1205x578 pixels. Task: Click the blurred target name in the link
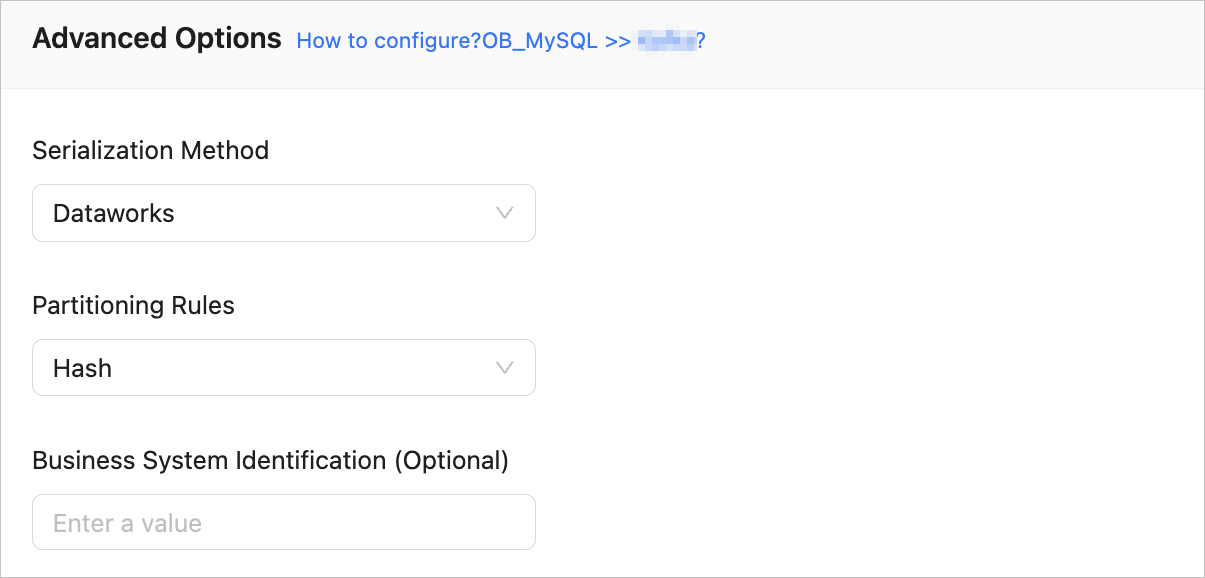point(666,41)
